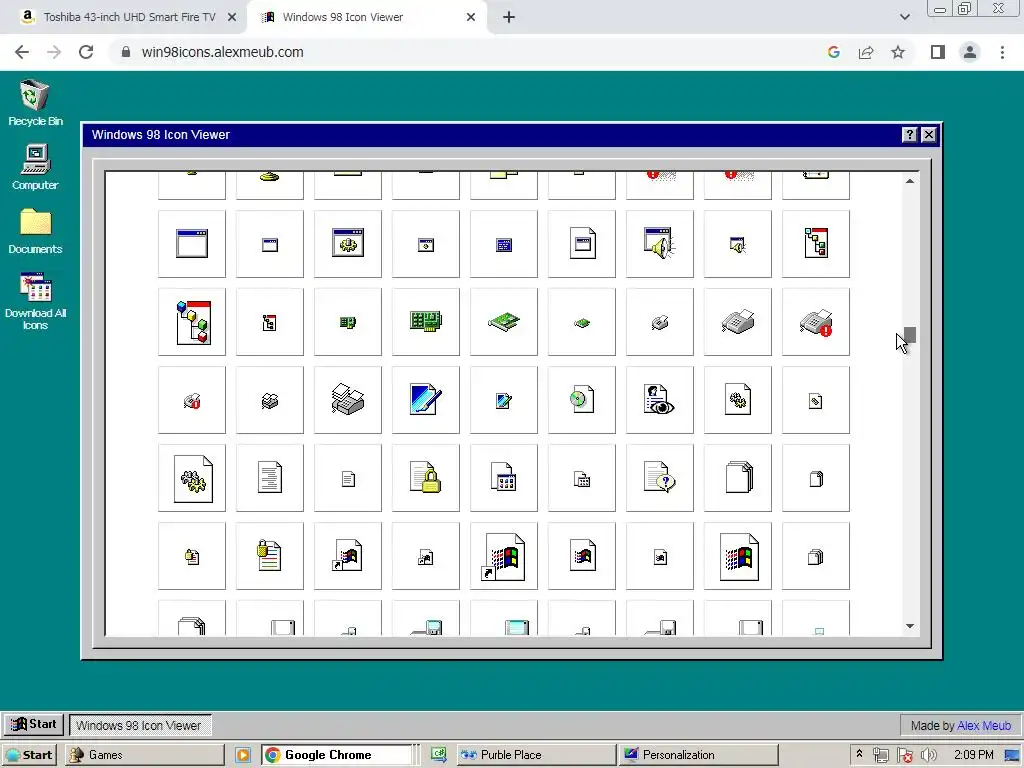Open the Chrome profile avatar menu
Image resolution: width=1024 pixels, height=768 pixels.
[x=970, y=52]
